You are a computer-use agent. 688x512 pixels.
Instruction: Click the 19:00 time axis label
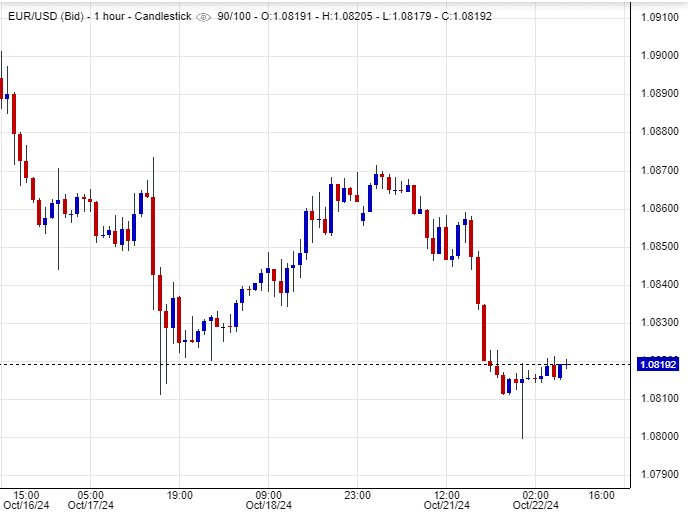pos(179,494)
